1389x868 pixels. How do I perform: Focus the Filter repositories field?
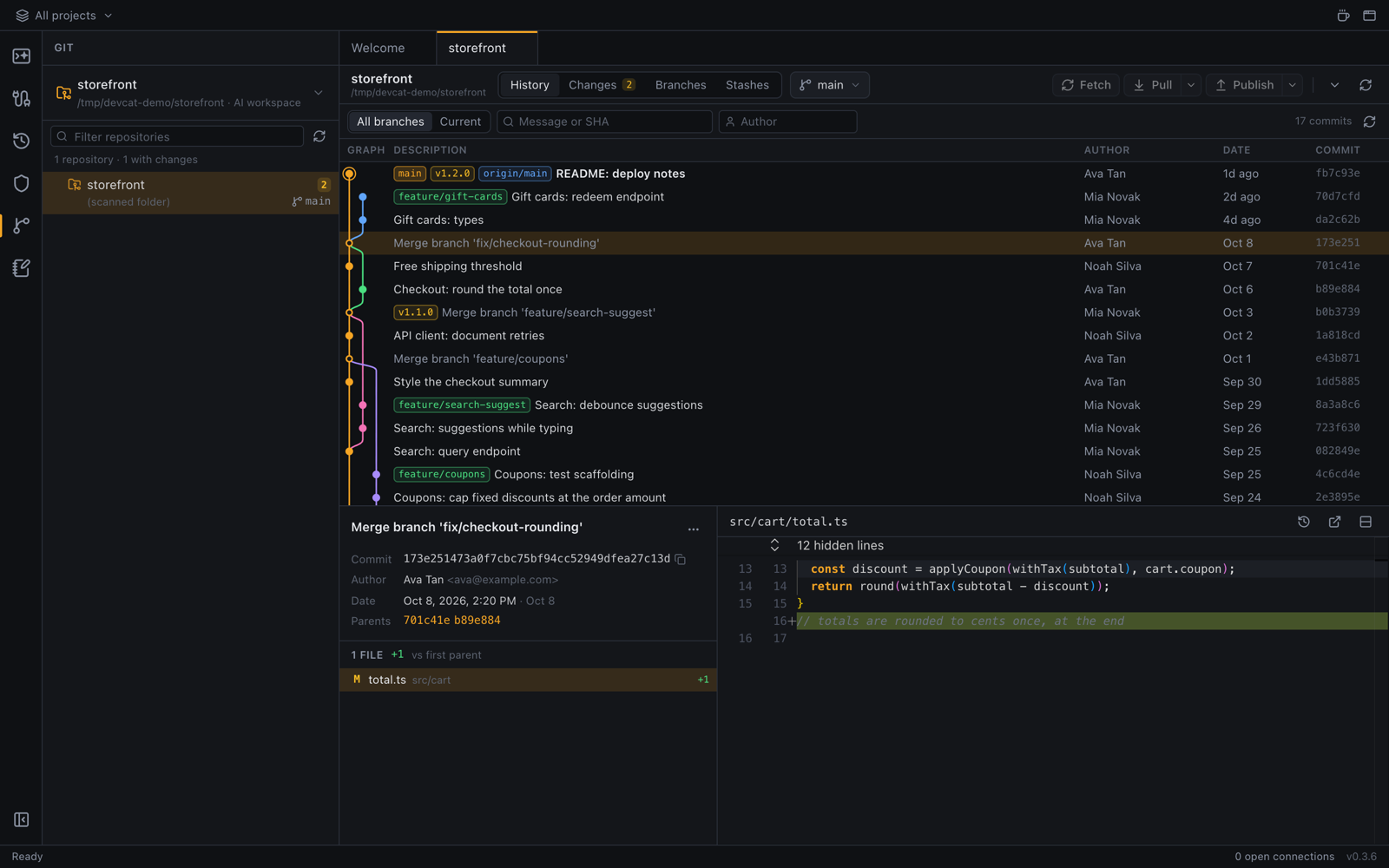[x=177, y=136]
